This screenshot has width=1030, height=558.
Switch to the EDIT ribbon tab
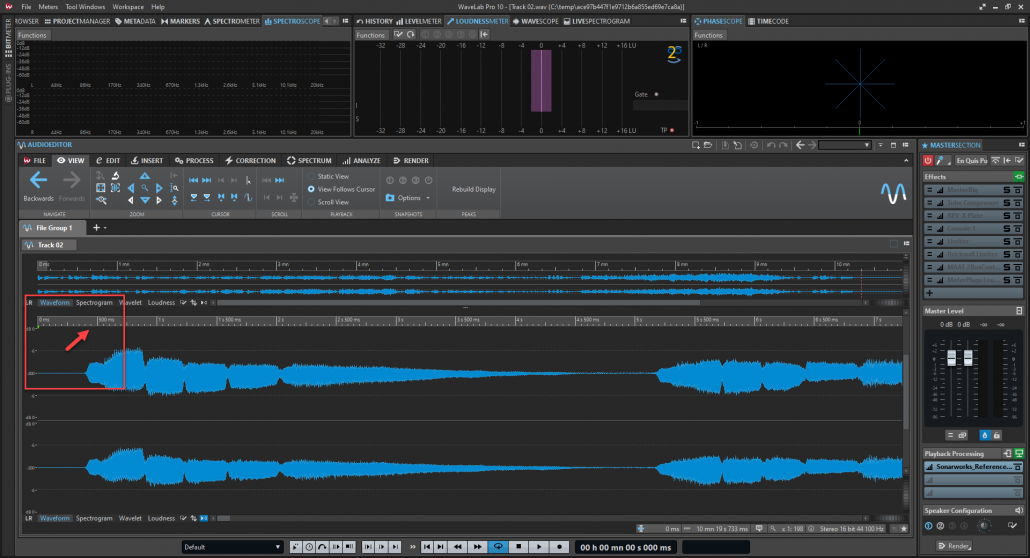pyautogui.click(x=108, y=160)
